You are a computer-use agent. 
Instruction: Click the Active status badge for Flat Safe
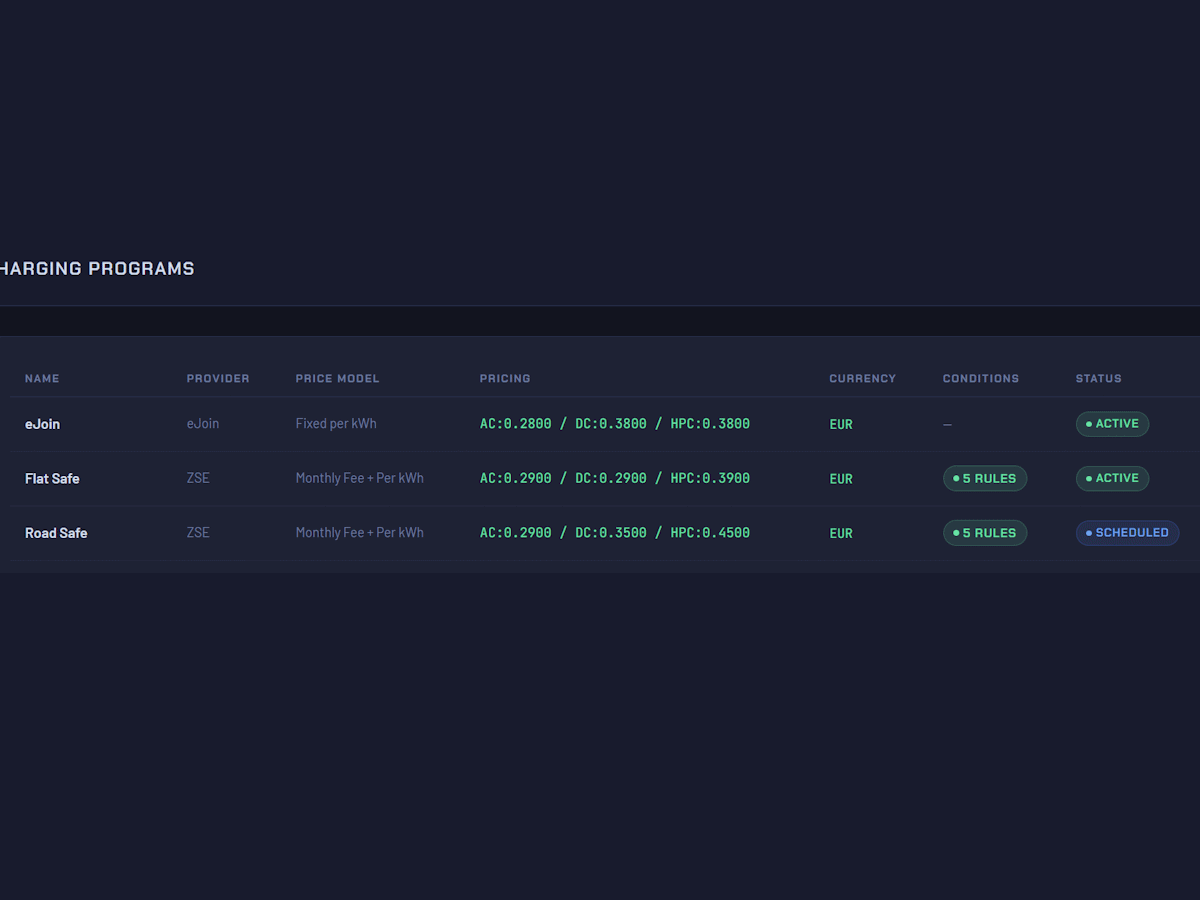(1112, 479)
